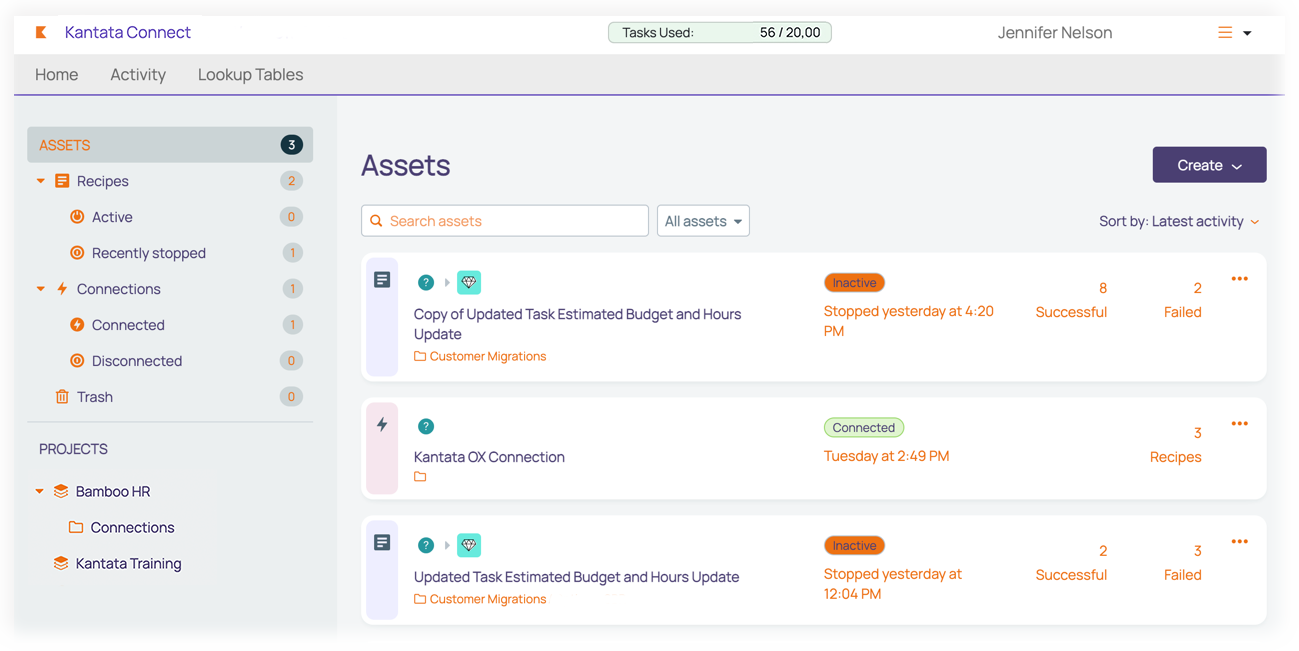This screenshot has width=1299, height=651.
Task: Click the Kantata logo icon
Action: 41,33
